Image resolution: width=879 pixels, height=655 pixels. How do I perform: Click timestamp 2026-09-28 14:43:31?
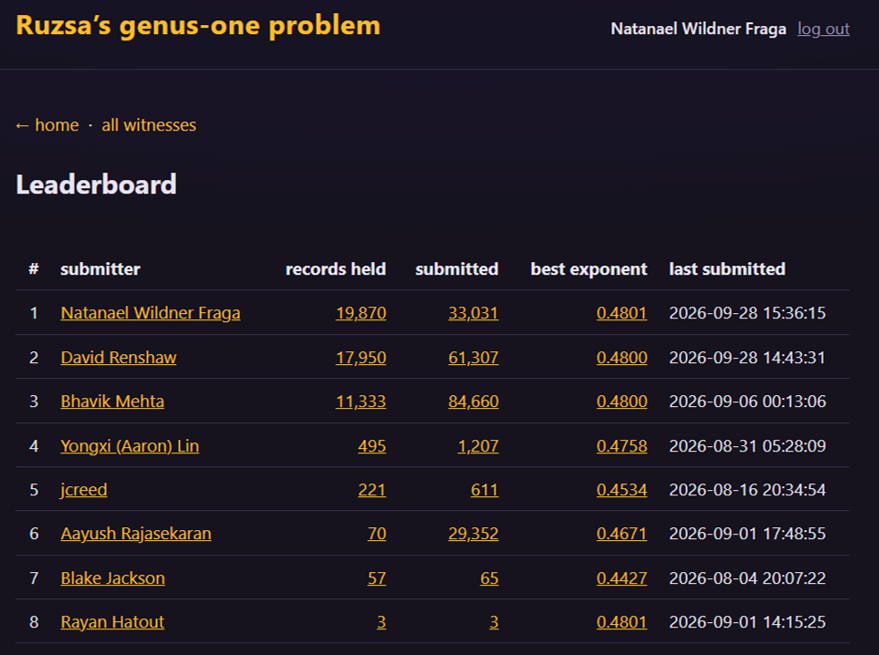coord(747,357)
